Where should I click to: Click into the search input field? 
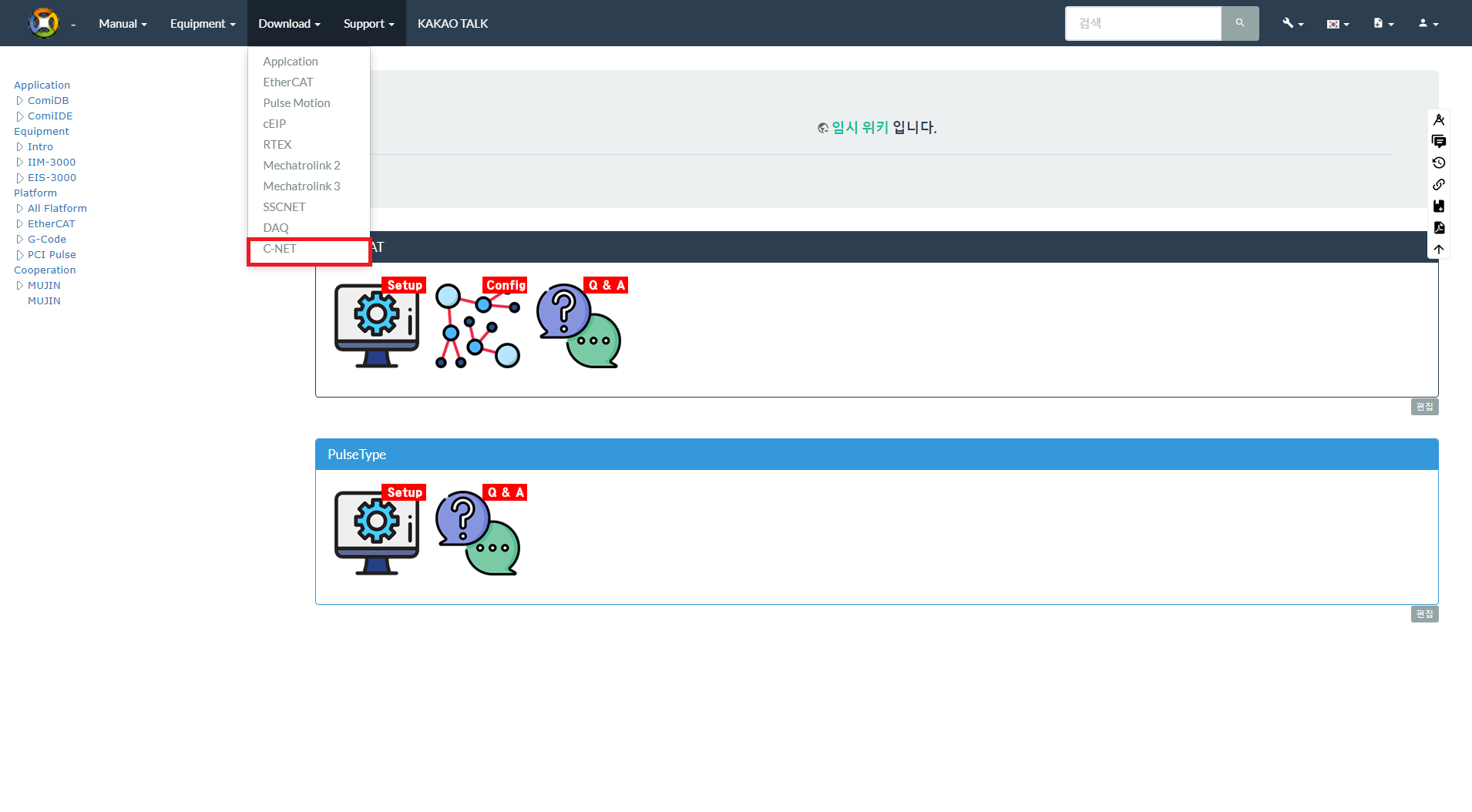(1142, 23)
